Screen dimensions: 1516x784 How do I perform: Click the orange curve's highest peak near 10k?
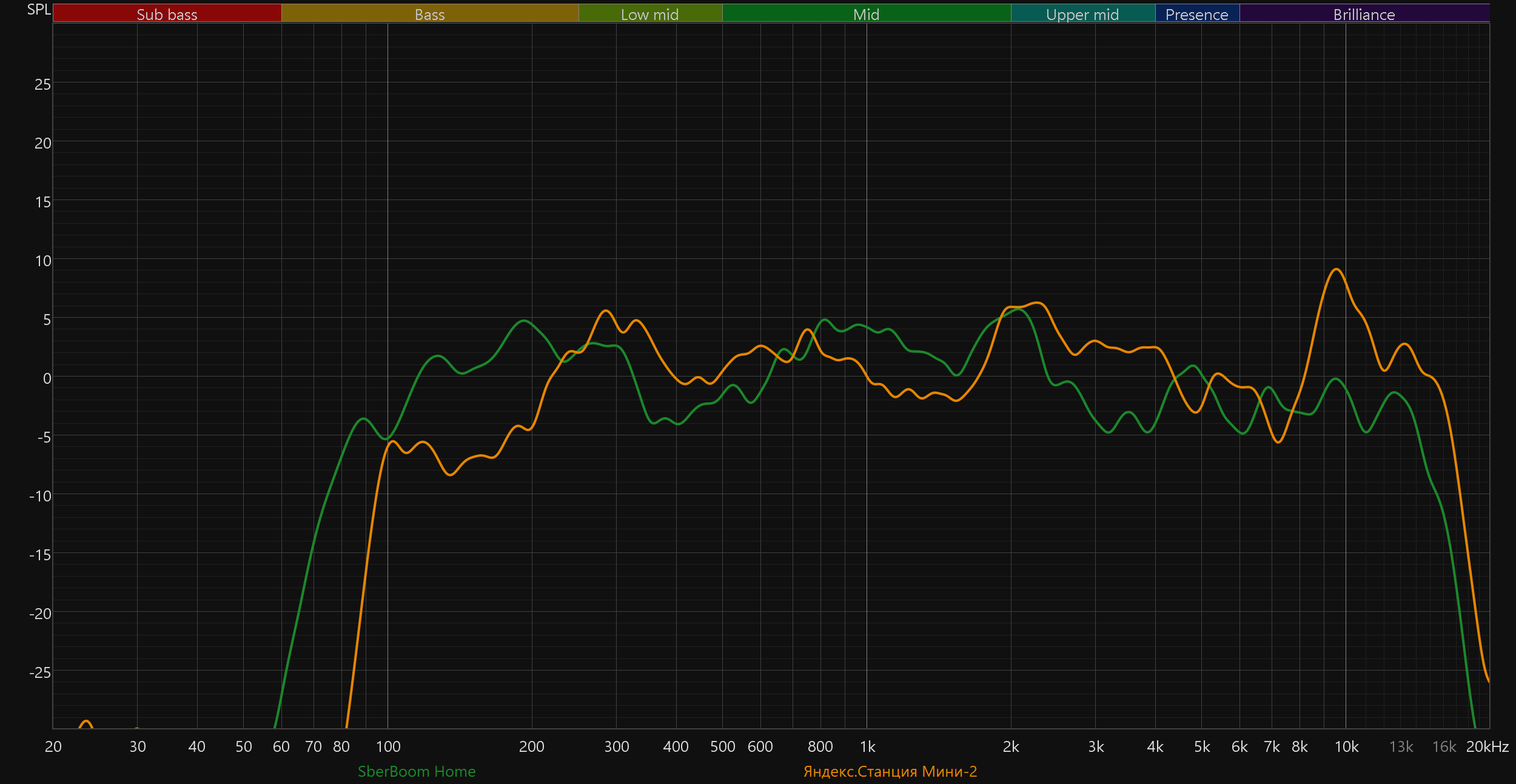[x=1336, y=269]
